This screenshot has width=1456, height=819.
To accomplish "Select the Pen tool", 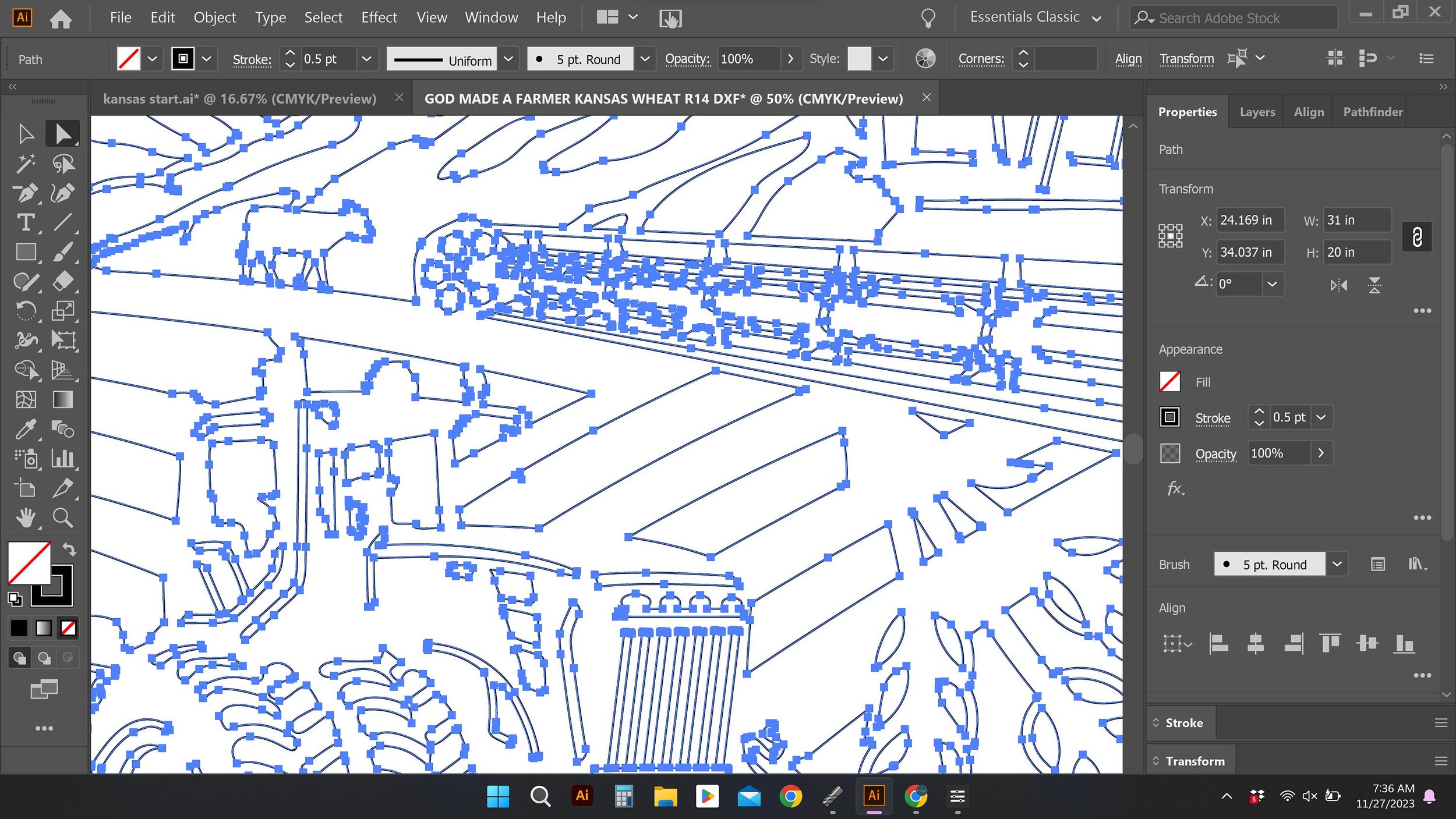I will point(26,193).
